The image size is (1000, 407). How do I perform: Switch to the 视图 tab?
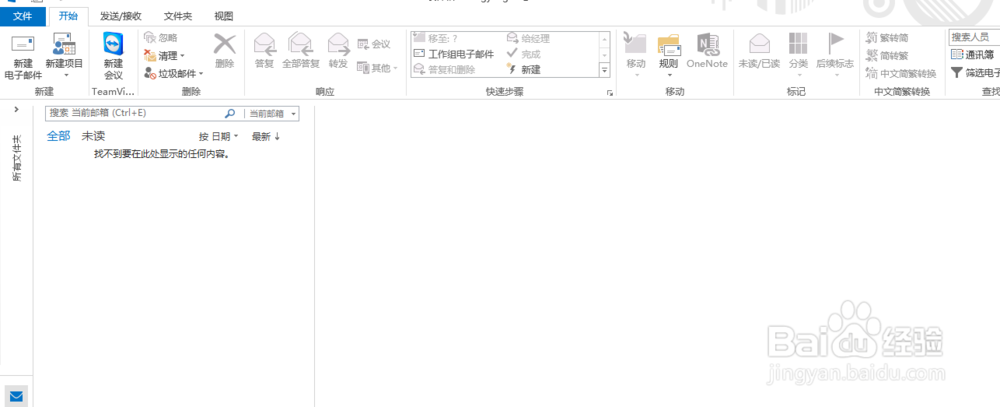(224, 17)
